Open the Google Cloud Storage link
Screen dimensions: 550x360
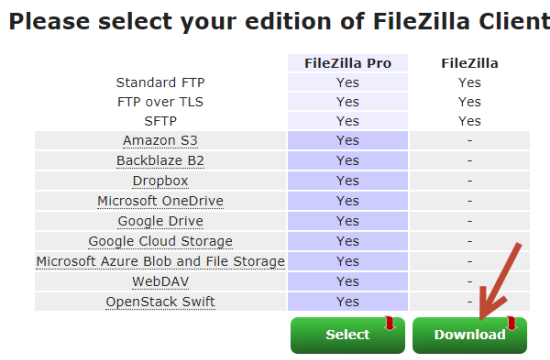[160, 241]
